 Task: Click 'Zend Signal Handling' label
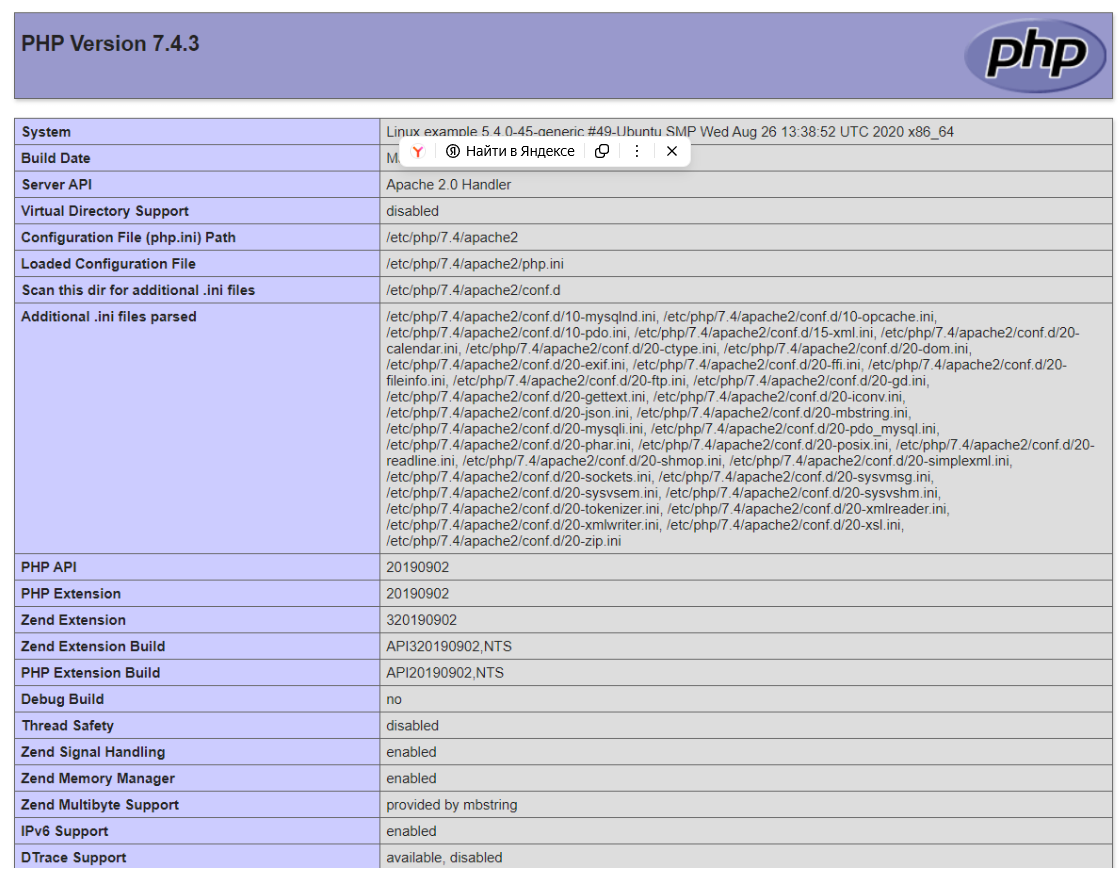pos(93,753)
